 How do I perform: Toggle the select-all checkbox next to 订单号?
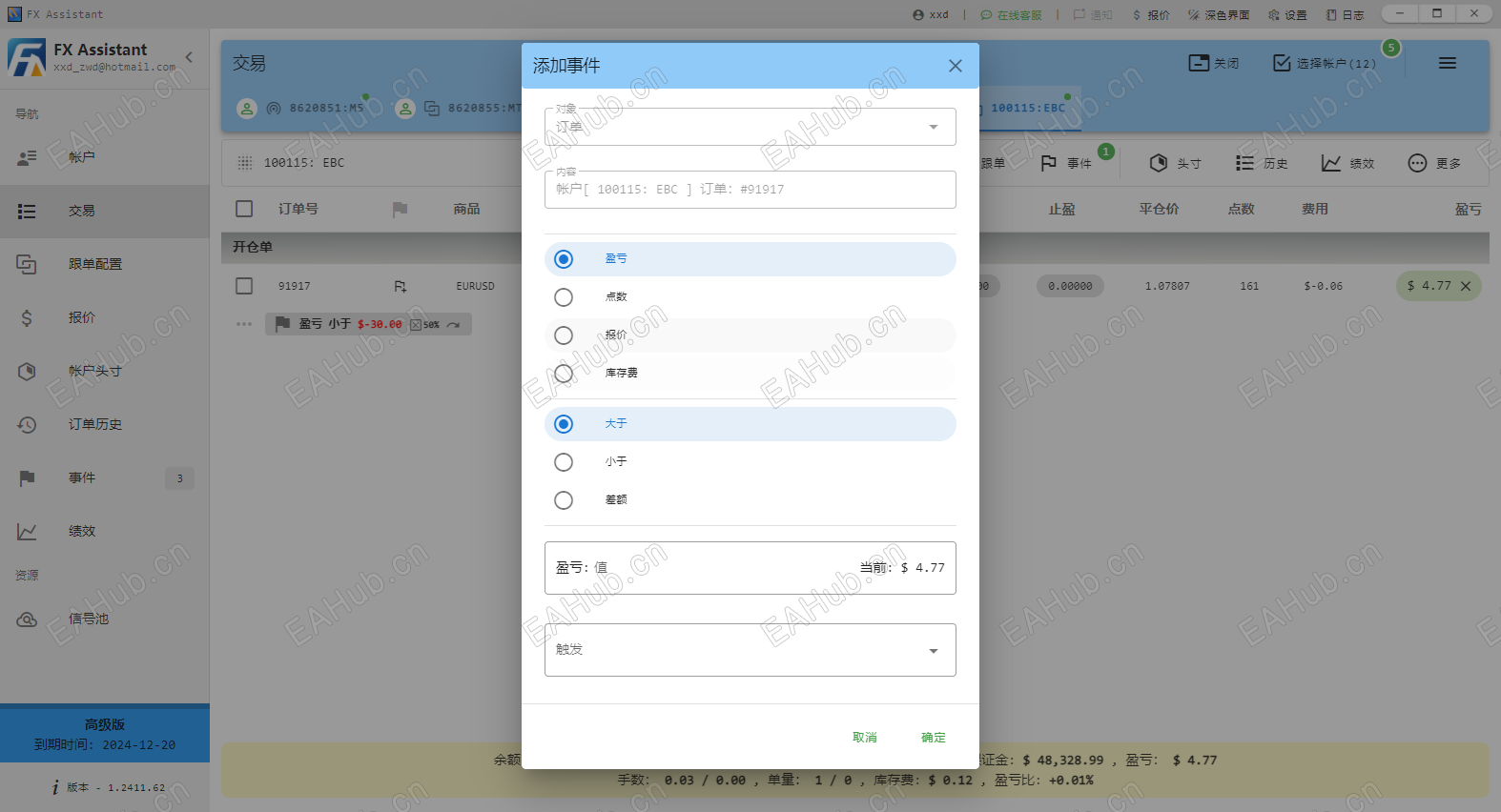pos(244,209)
